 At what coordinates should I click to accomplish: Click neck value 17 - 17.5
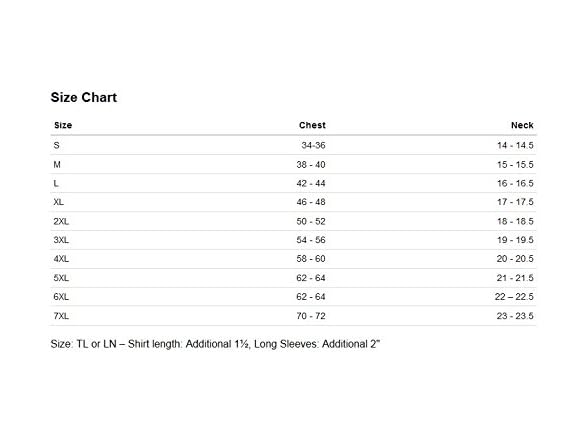(515, 202)
